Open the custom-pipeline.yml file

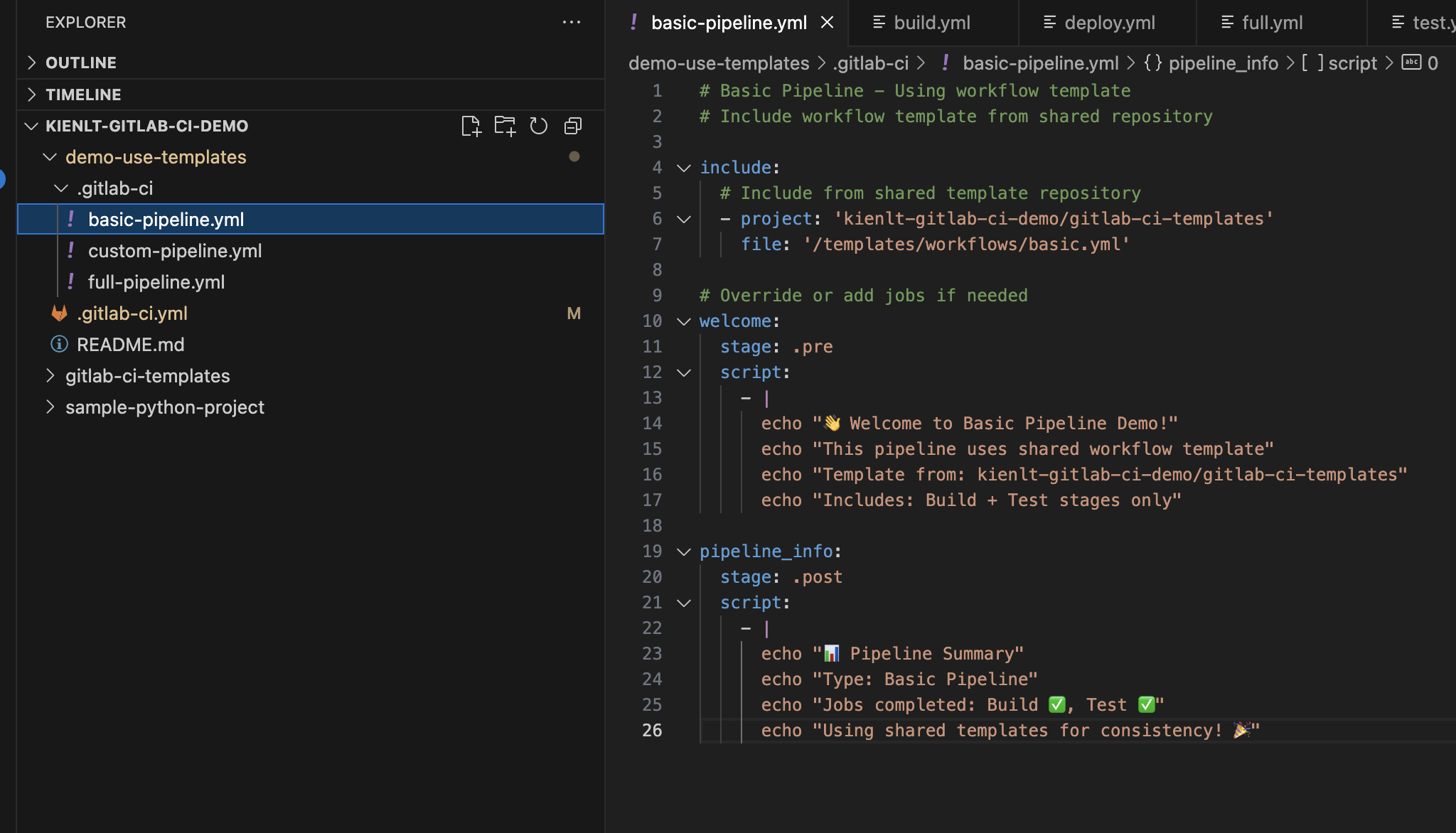coord(174,250)
